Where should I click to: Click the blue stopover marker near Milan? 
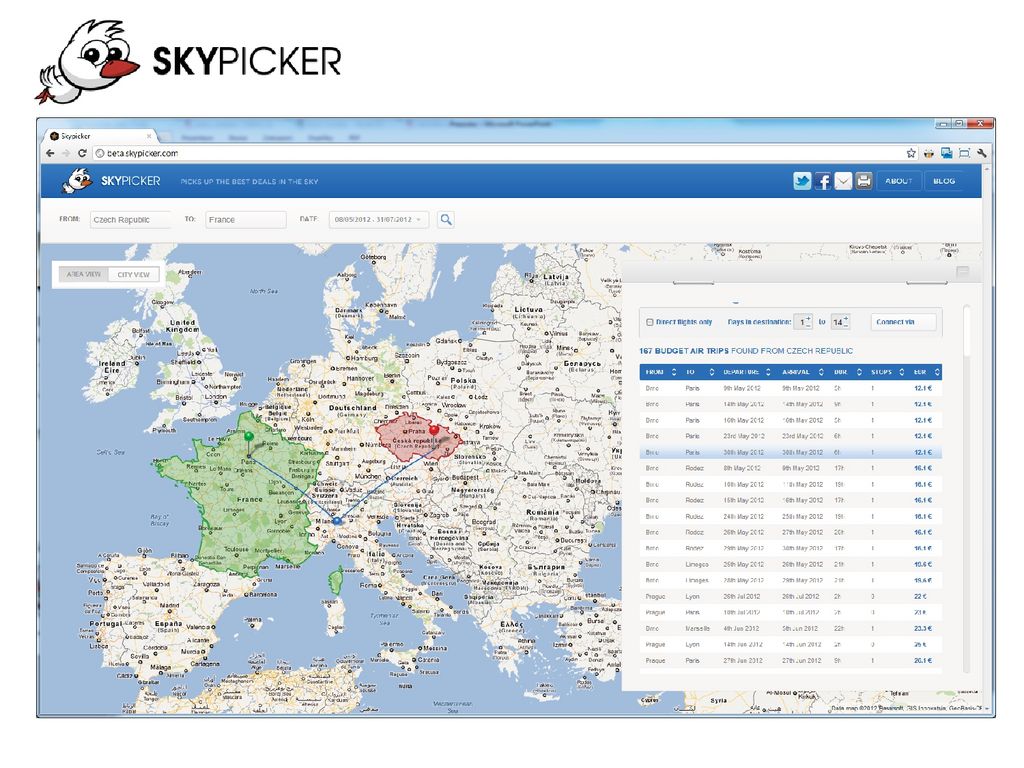click(337, 521)
